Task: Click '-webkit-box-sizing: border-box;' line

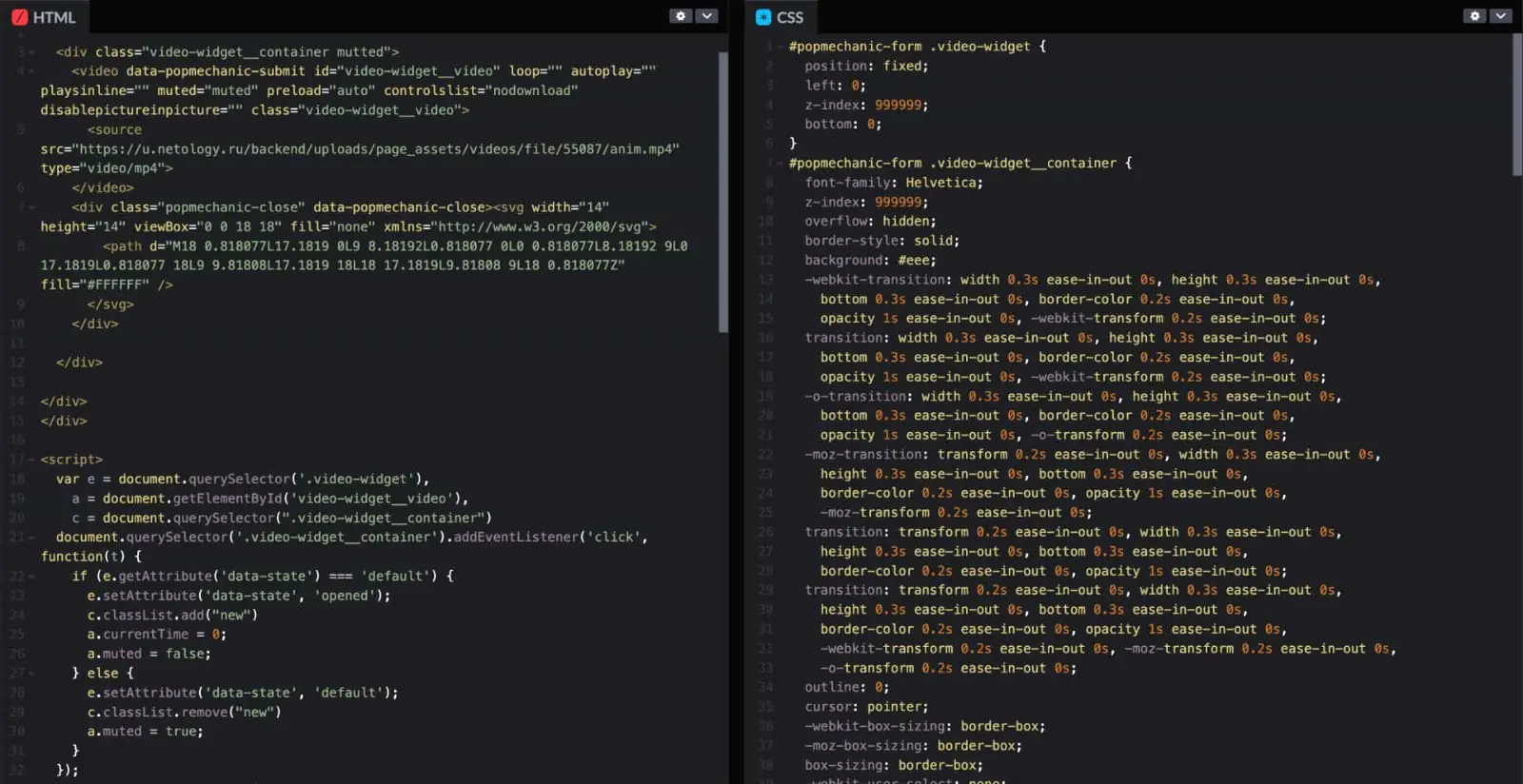Action: (925, 726)
